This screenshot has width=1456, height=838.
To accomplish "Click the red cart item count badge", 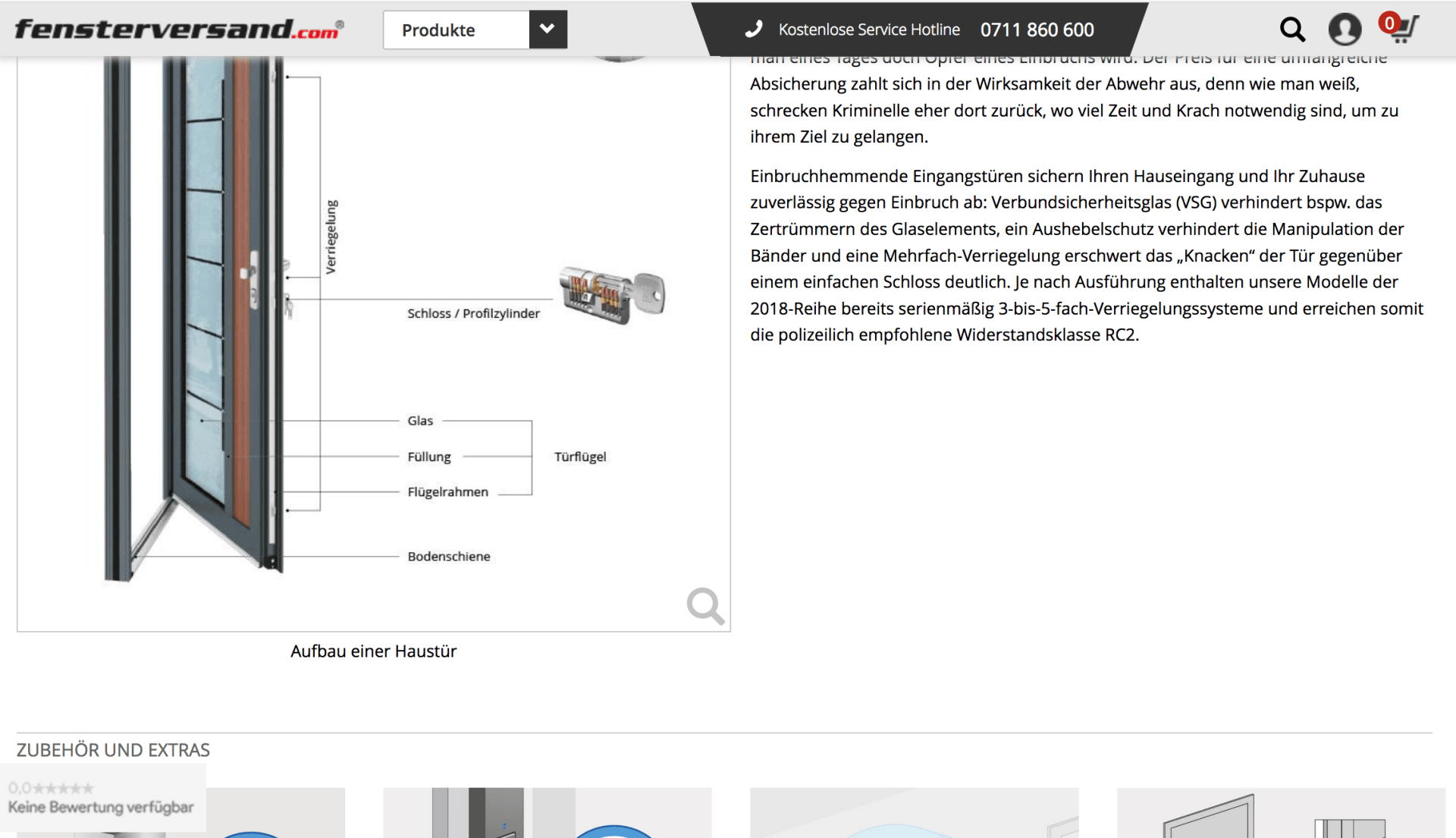I will 1389,23.
